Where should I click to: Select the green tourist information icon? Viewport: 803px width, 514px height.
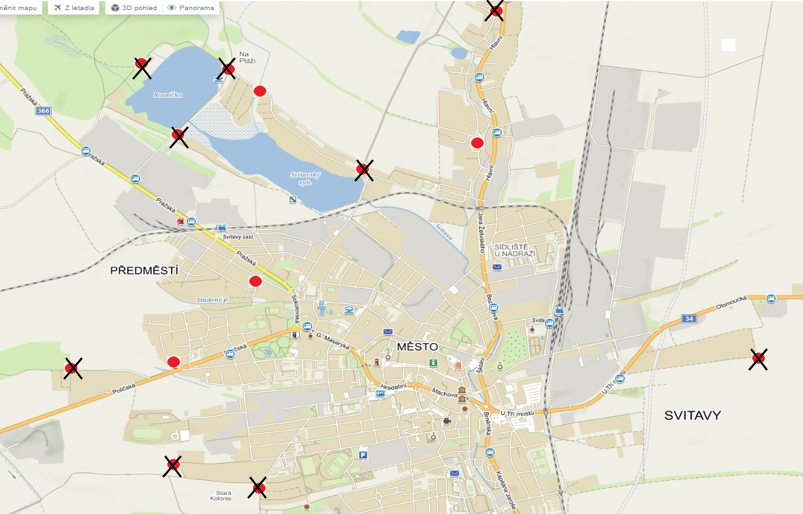[433, 362]
